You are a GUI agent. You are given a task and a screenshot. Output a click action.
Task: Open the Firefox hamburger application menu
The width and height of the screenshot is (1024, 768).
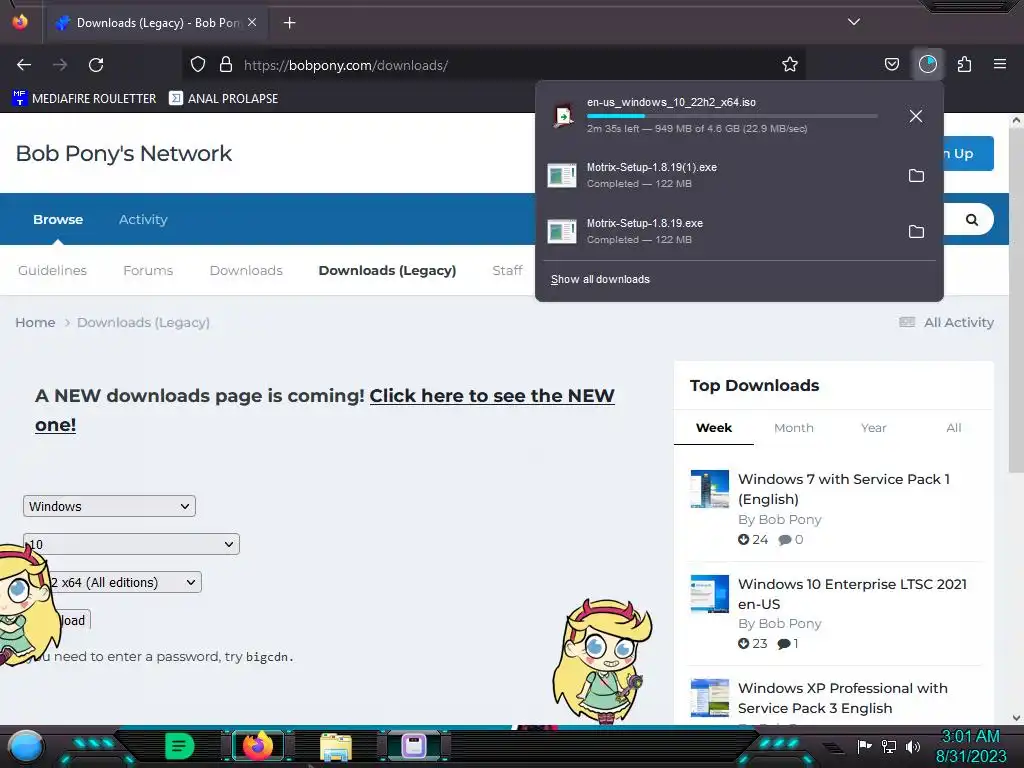[x=1000, y=64]
